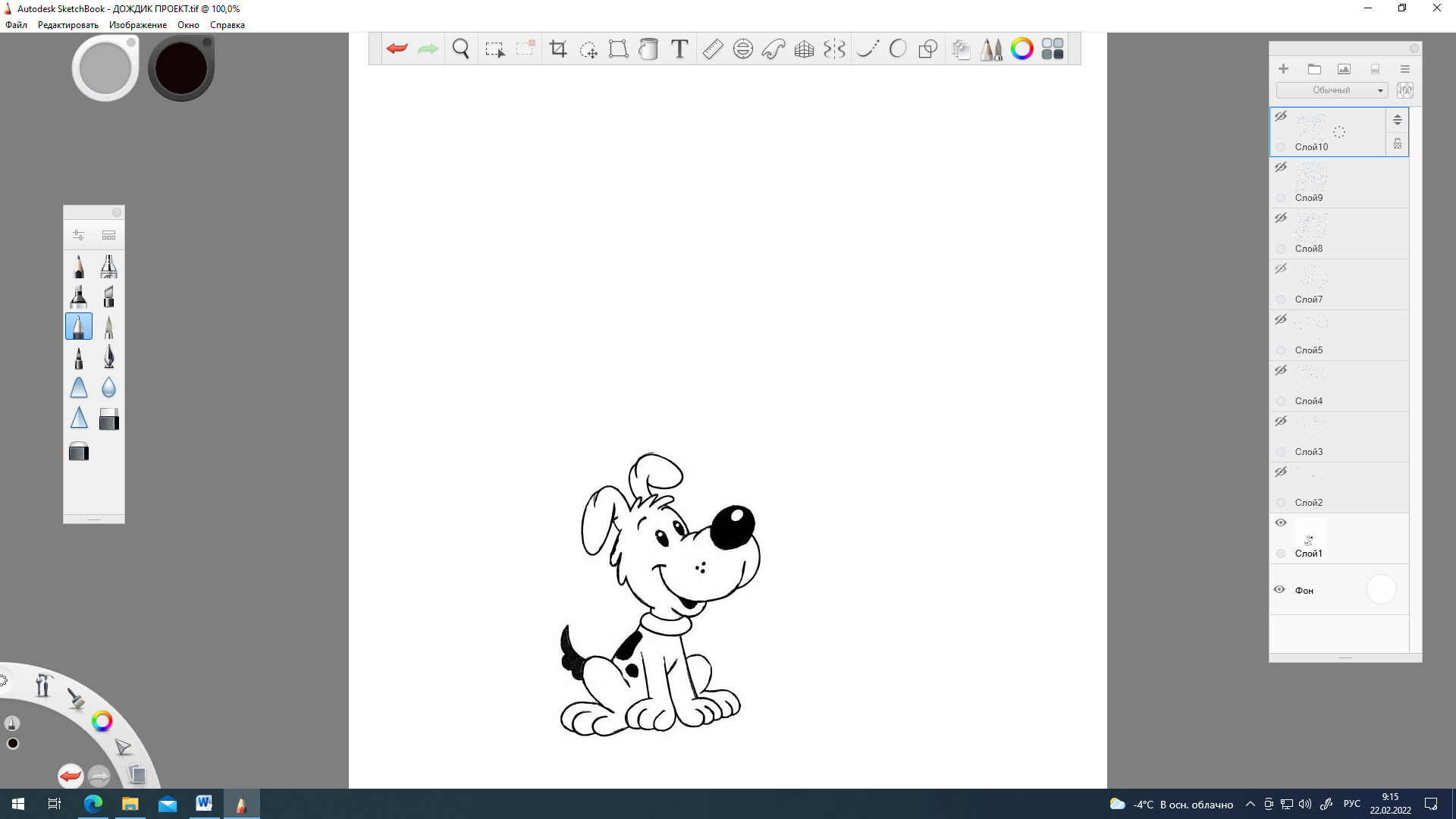This screenshot has width=1456, height=819.
Task: Show hidden layer Слой5
Action: click(1281, 320)
